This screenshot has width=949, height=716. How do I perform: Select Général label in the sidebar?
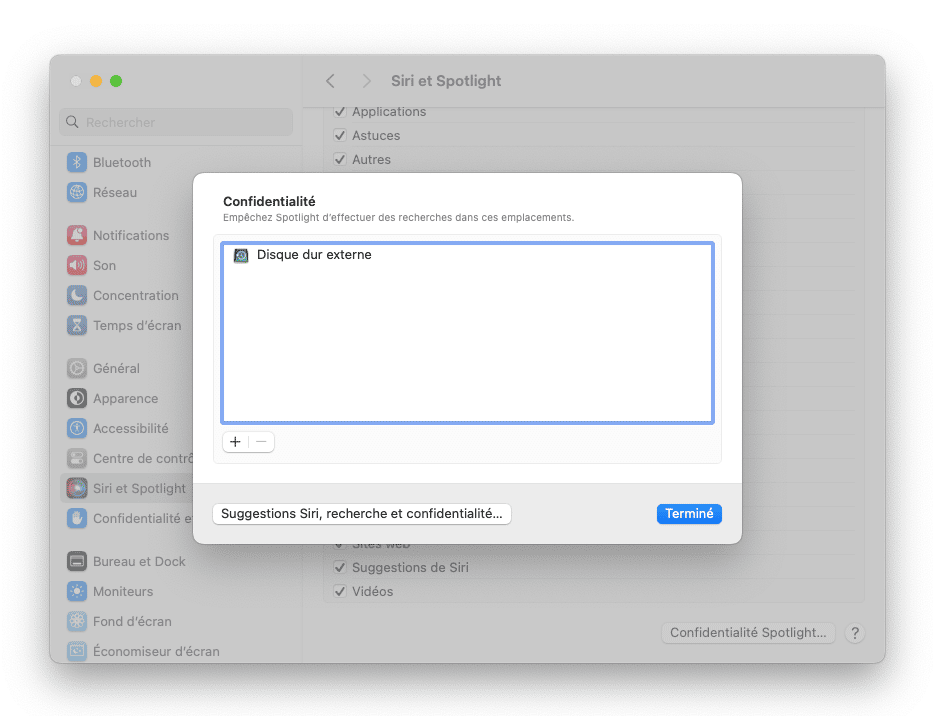tap(116, 368)
